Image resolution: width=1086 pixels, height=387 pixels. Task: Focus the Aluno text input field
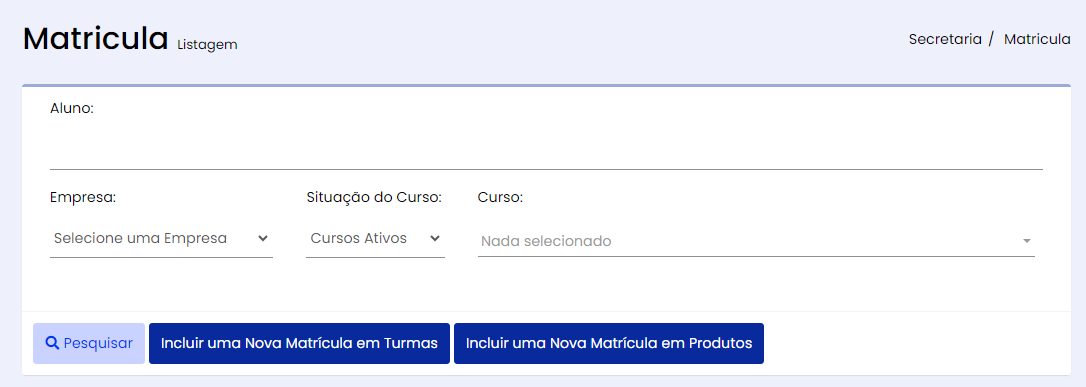point(546,147)
